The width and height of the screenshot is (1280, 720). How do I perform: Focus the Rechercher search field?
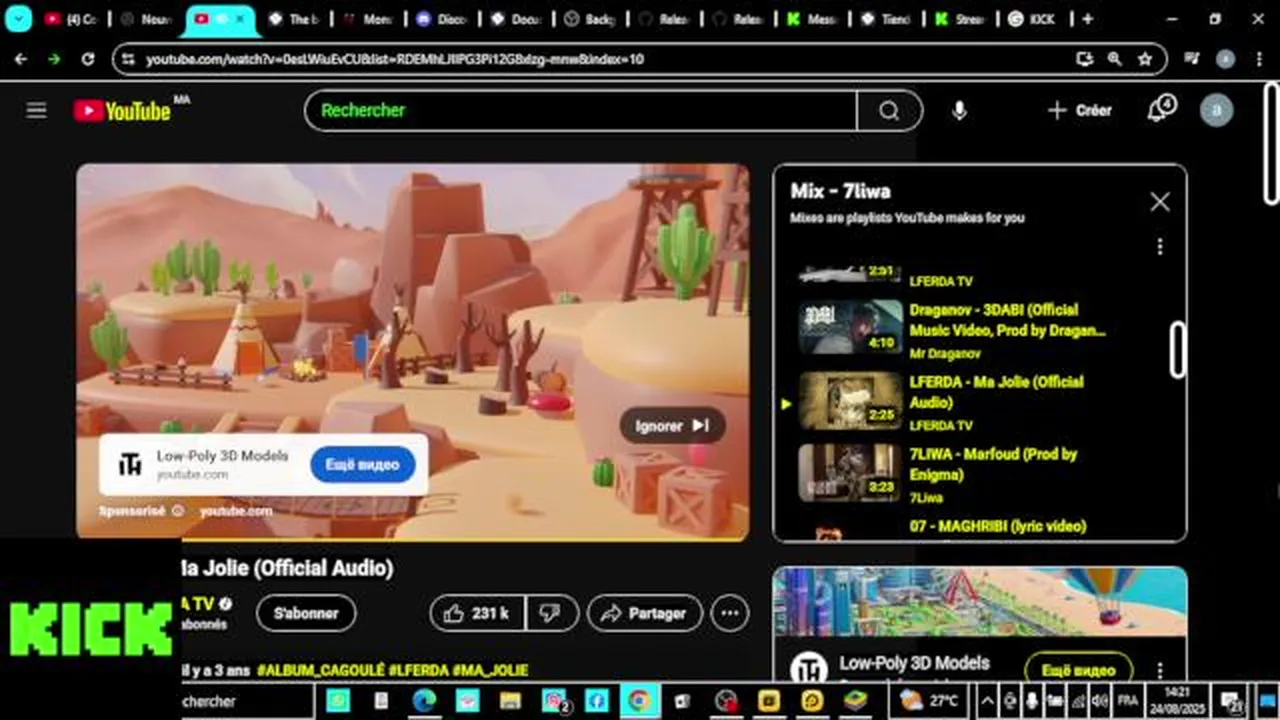point(580,111)
